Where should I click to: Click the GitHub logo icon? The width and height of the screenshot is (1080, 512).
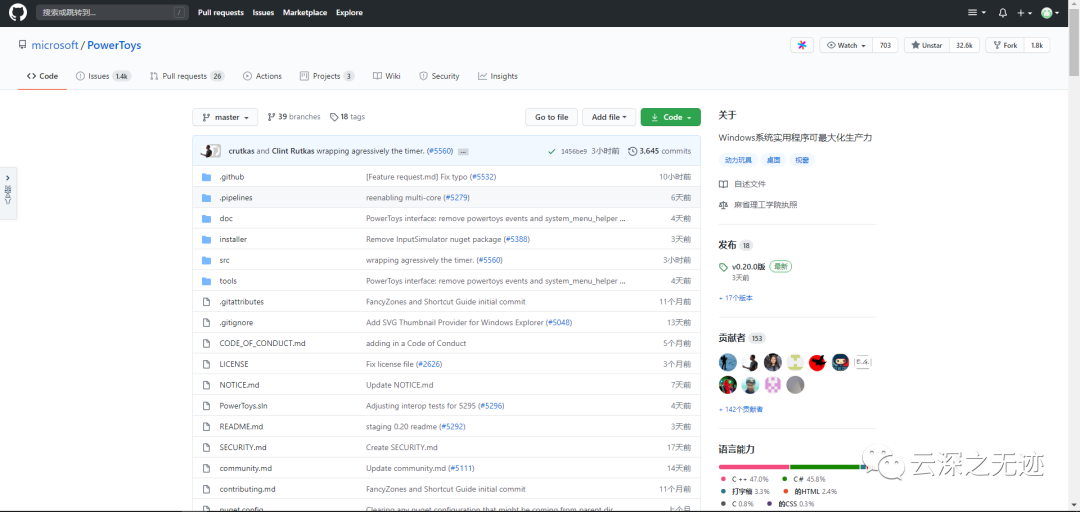[x=18, y=13]
